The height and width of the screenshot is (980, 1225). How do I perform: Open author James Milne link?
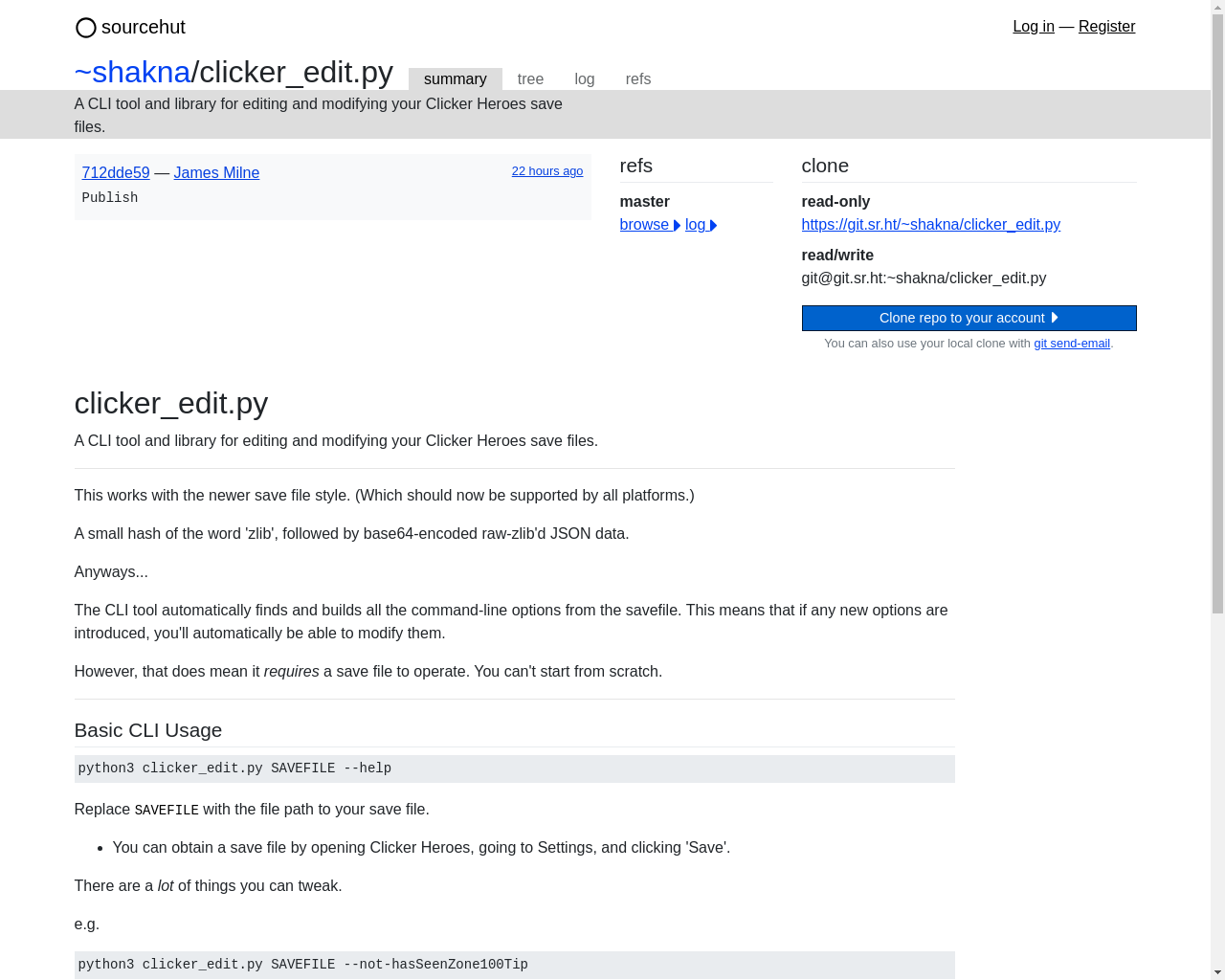click(x=216, y=172)
